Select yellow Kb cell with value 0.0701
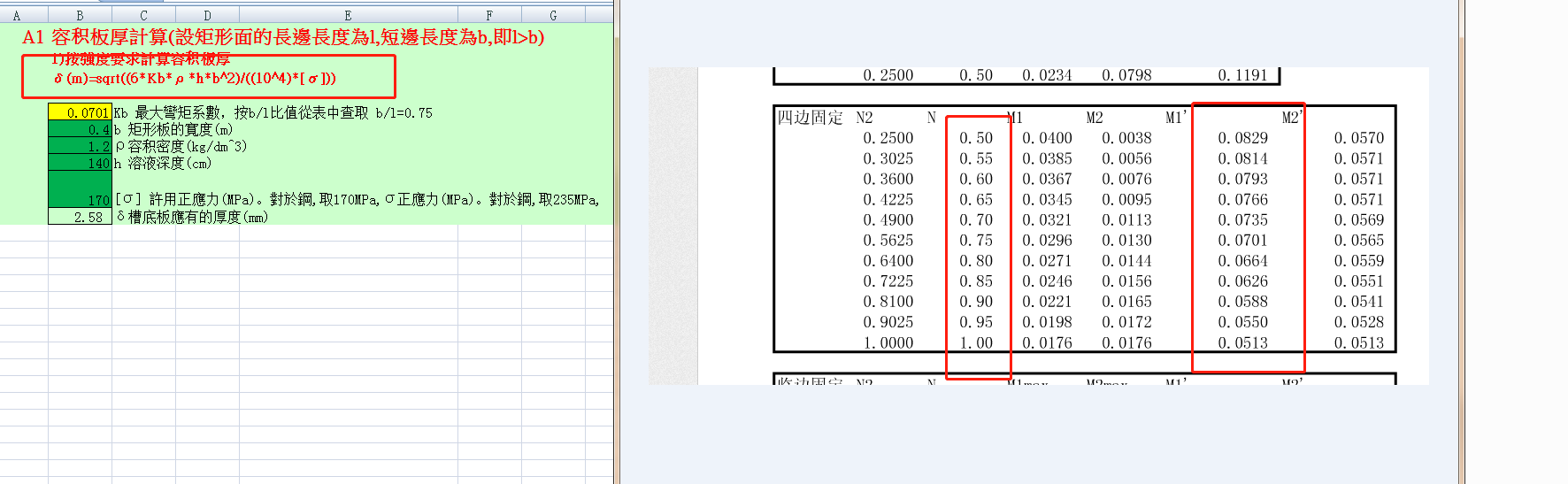This screenshot has height=484, width=1568. (81, 112)
